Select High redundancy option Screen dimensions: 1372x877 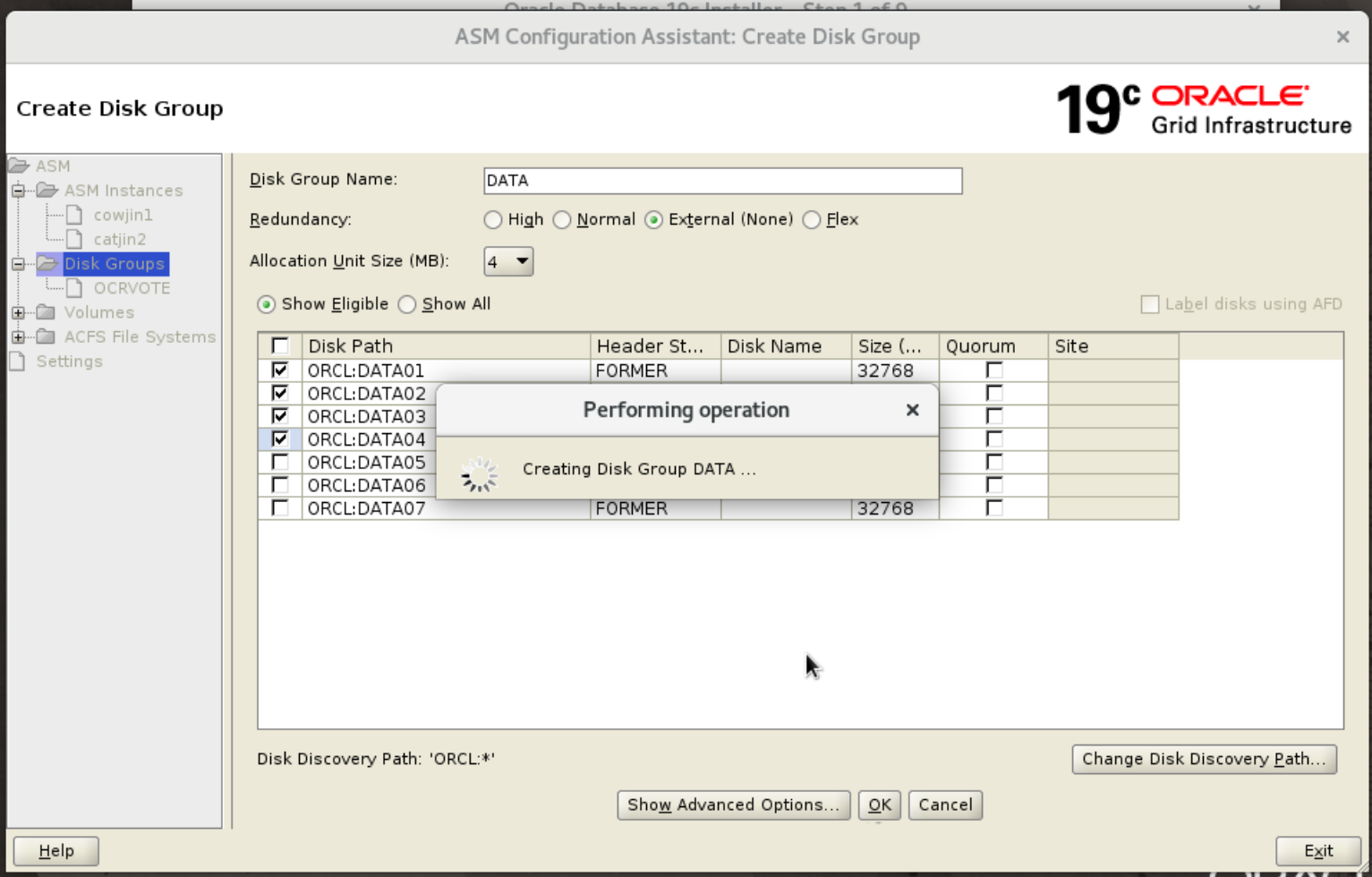pyautogui.click(x=493, y=220)
